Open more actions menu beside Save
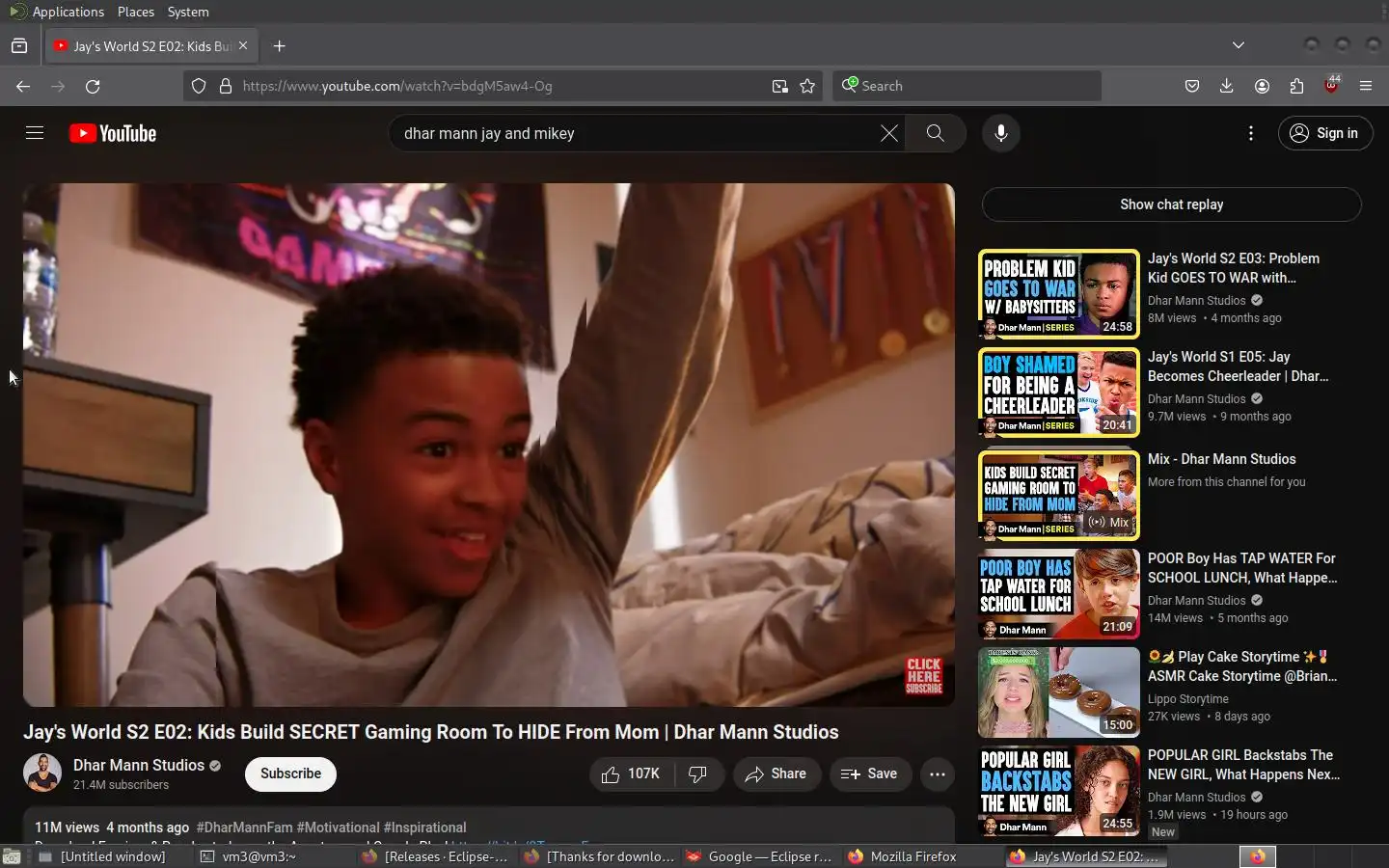This screenshot has width=1389, height=868. click(938, 774)
